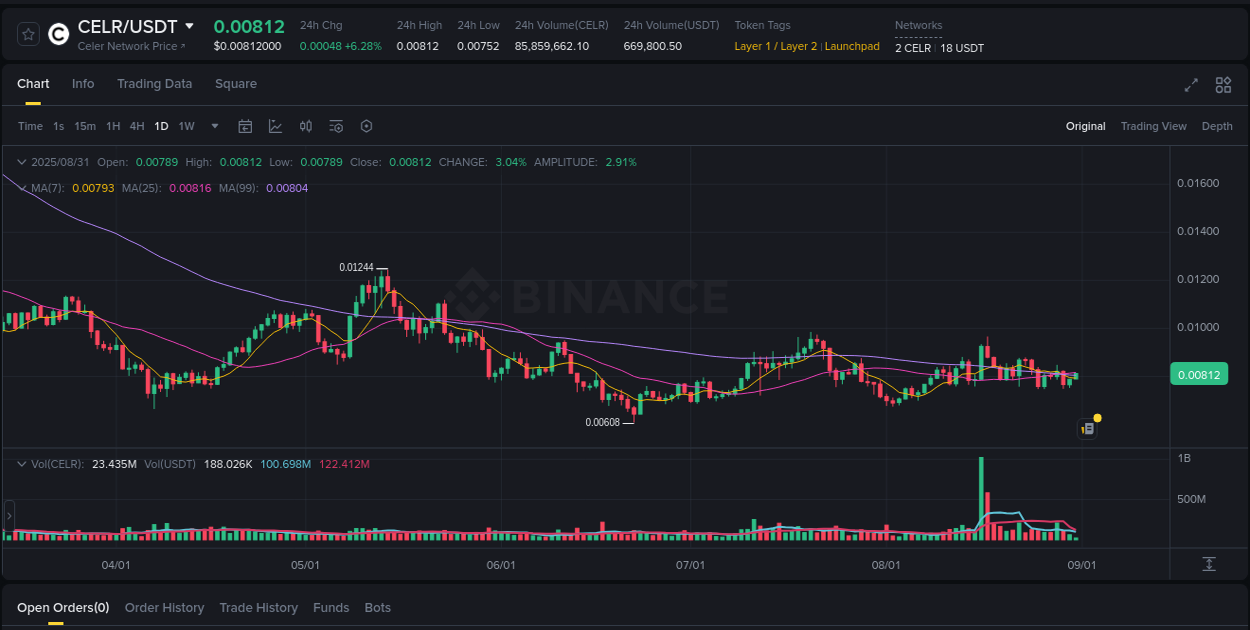Expand extra timeframe options with the caret
This screenshot has width=1250, height=630.
click(214, 126)
